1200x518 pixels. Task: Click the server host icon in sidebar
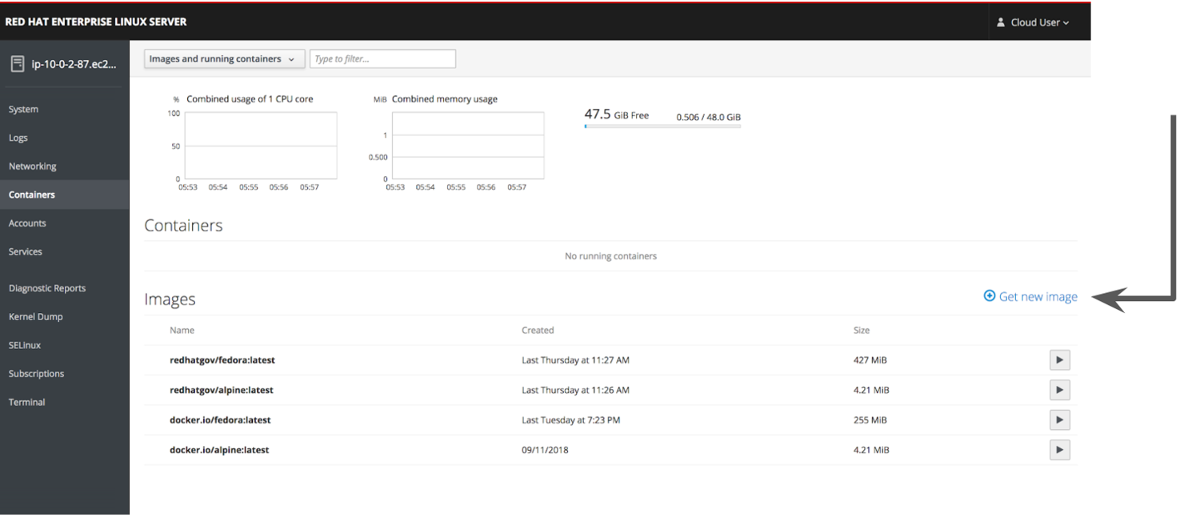click(17, 64)
